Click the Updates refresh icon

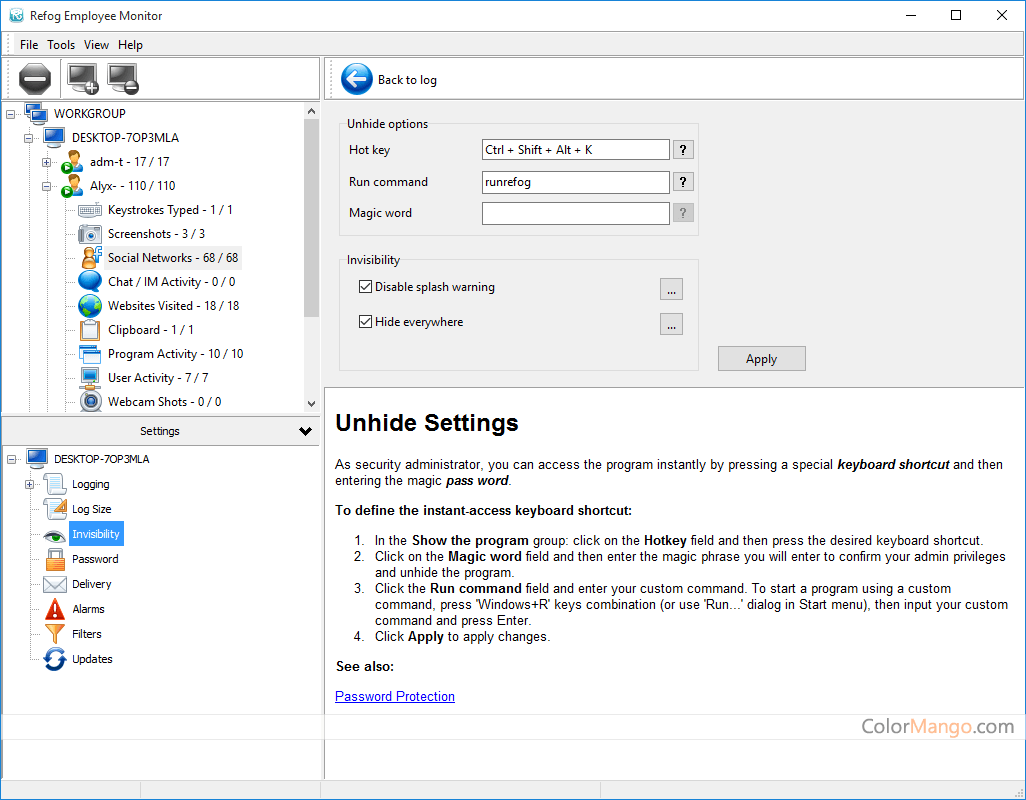pos(55,659)
